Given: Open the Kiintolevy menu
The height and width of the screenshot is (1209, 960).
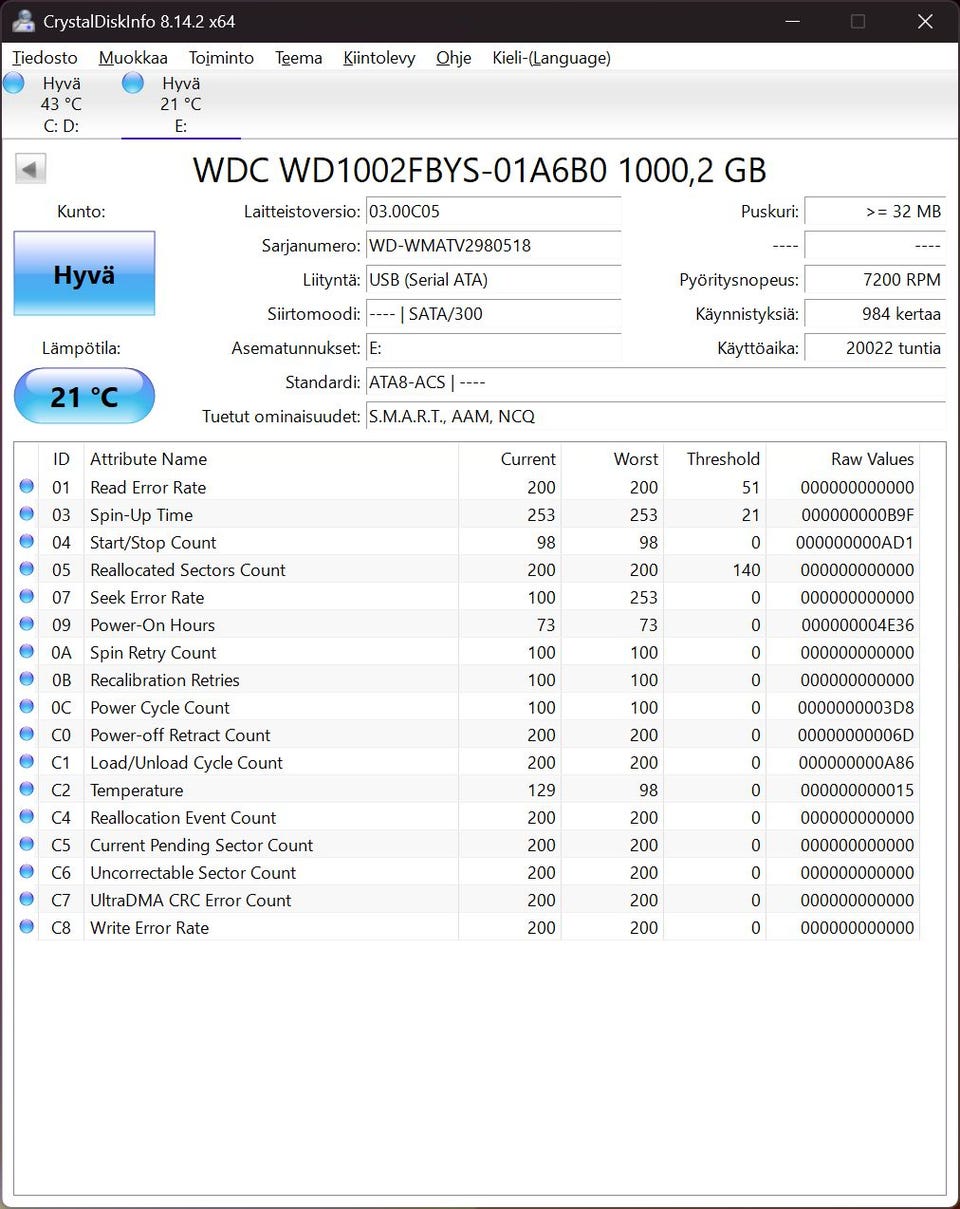Looking at the screenshot, I should point(379,58).
